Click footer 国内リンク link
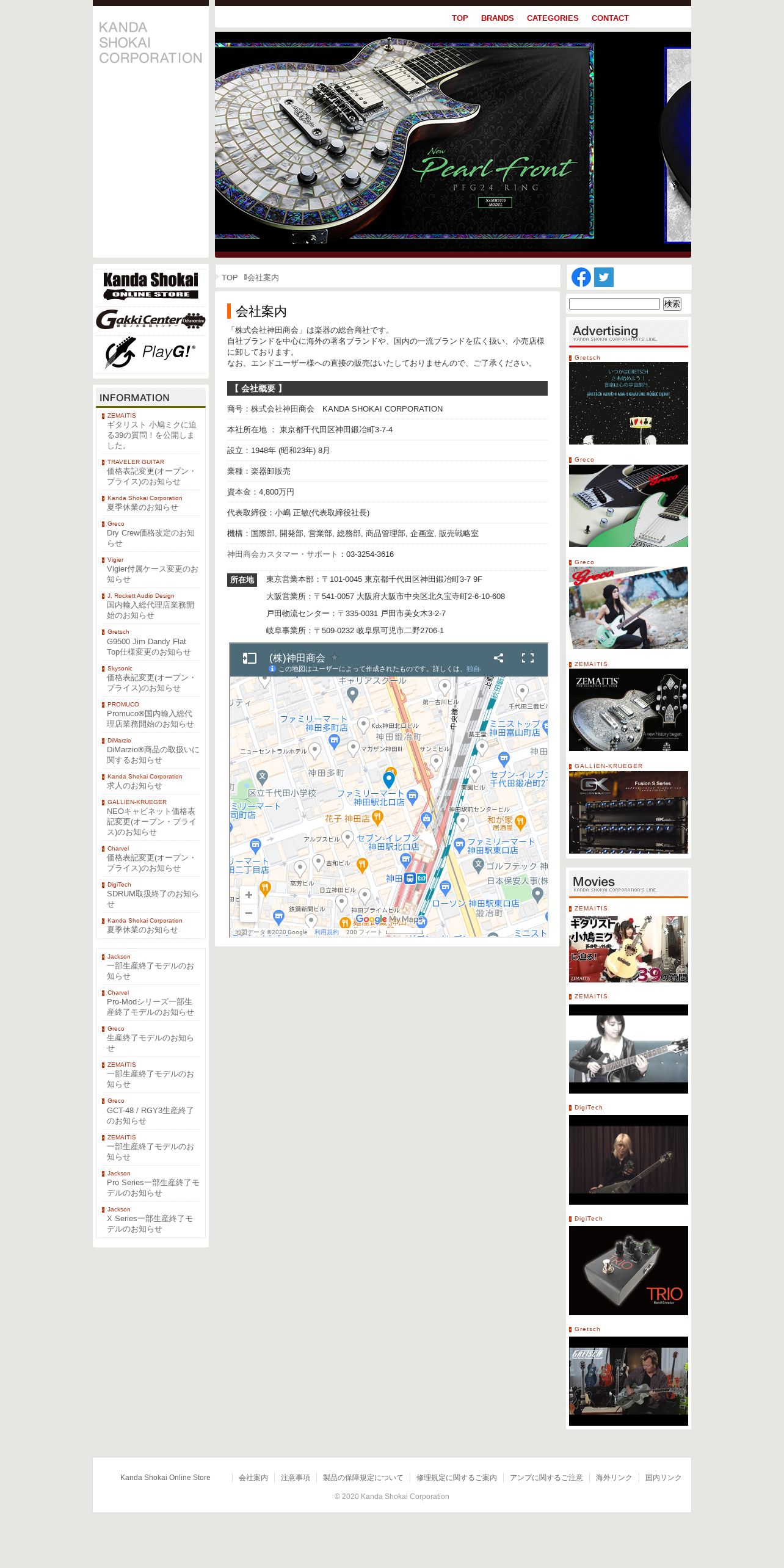 [663, 1478]
